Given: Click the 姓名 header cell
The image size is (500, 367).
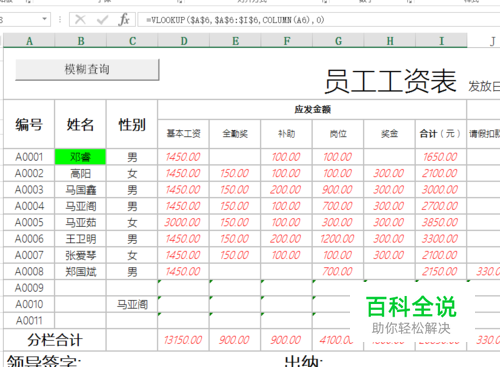Looking at the screenshot, I should click(80, 124).
